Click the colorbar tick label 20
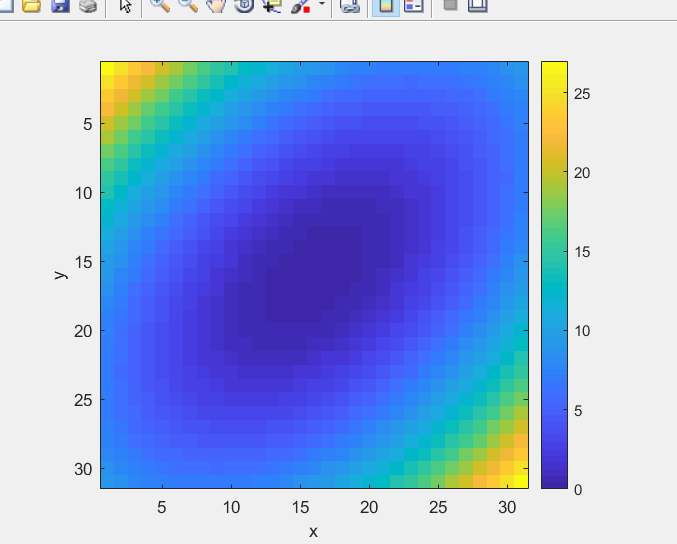The width and height of the screenshot is (677, 544). (582, 173)
